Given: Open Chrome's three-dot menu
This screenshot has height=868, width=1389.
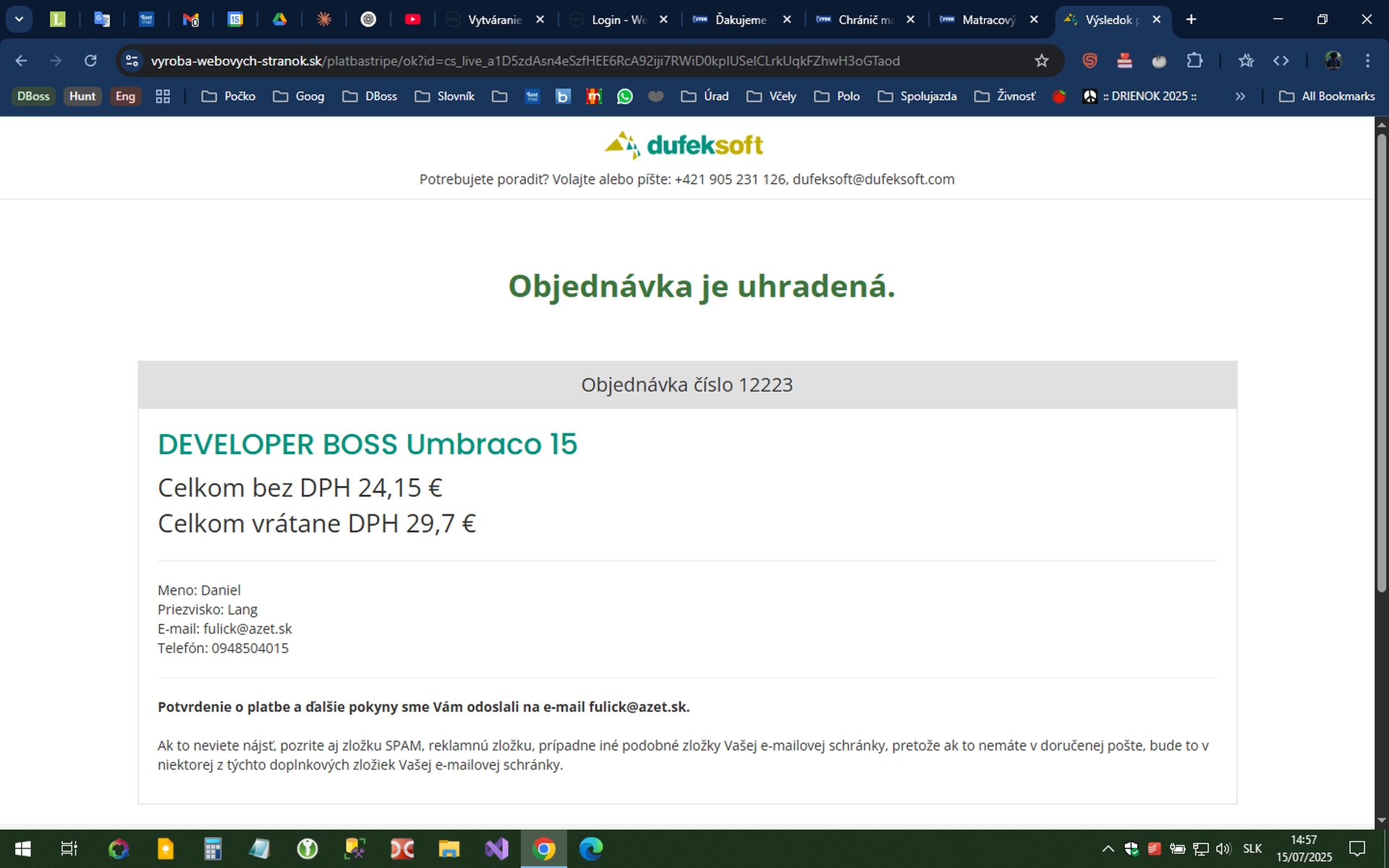Looking at the screenshot, I should (1367, 61).
